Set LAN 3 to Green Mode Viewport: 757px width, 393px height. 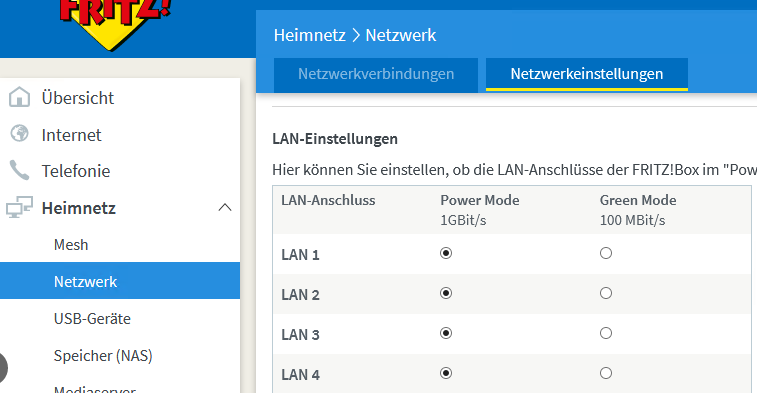click(x=606, y=333)
